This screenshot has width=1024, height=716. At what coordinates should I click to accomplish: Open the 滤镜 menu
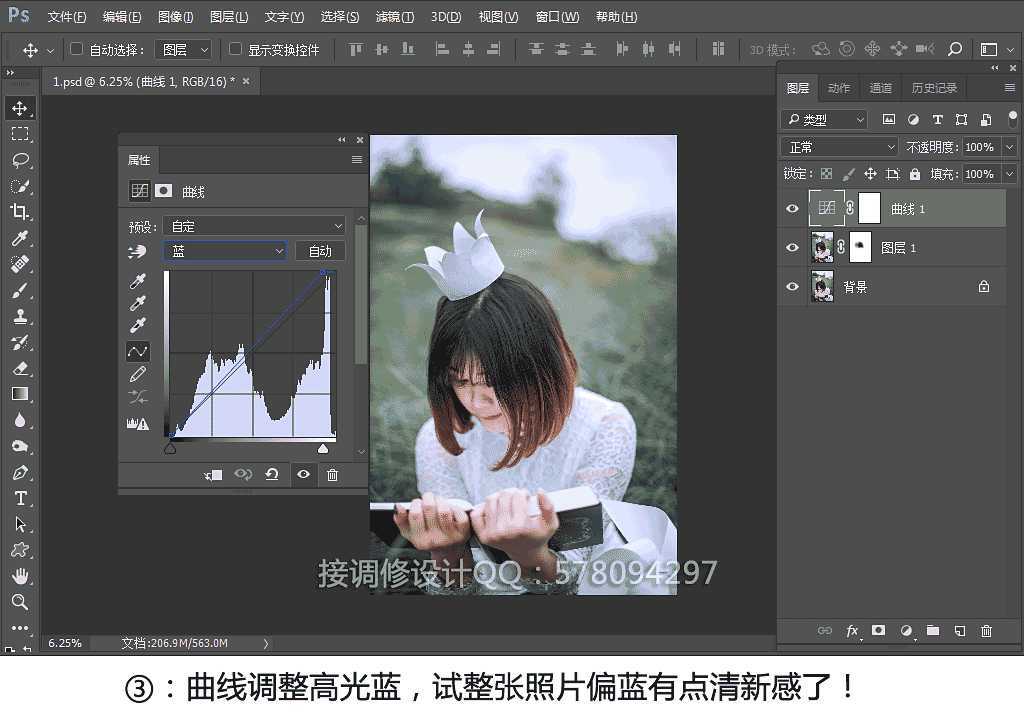[x=395, y=16]
